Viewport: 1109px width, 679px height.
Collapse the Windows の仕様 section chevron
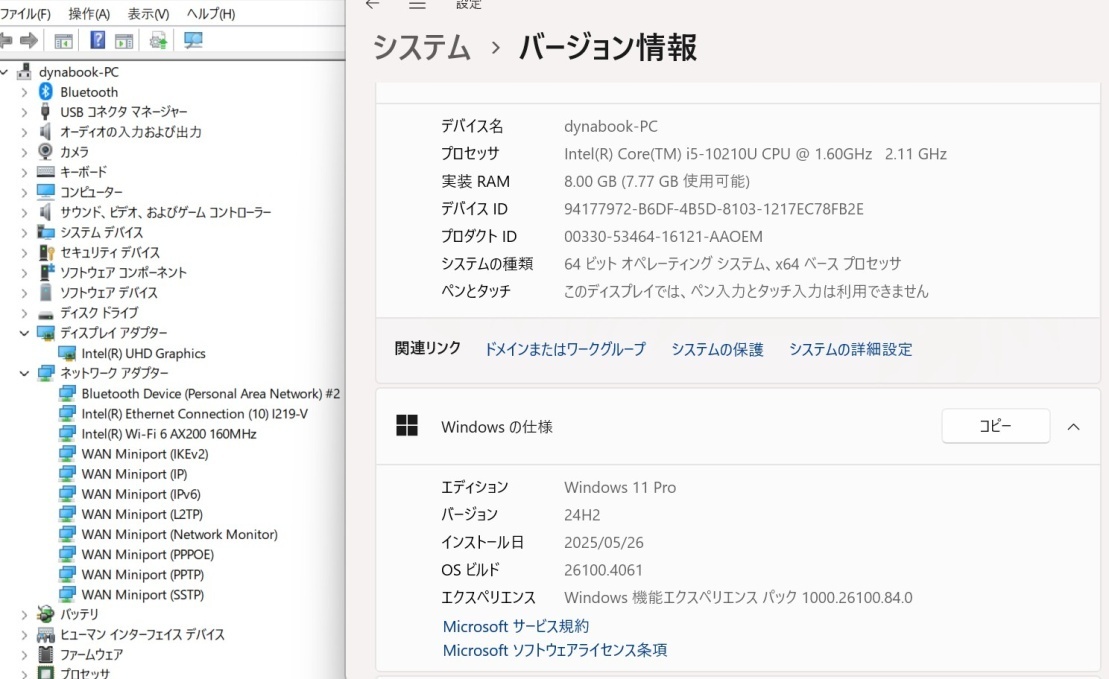pos(1073,427)
